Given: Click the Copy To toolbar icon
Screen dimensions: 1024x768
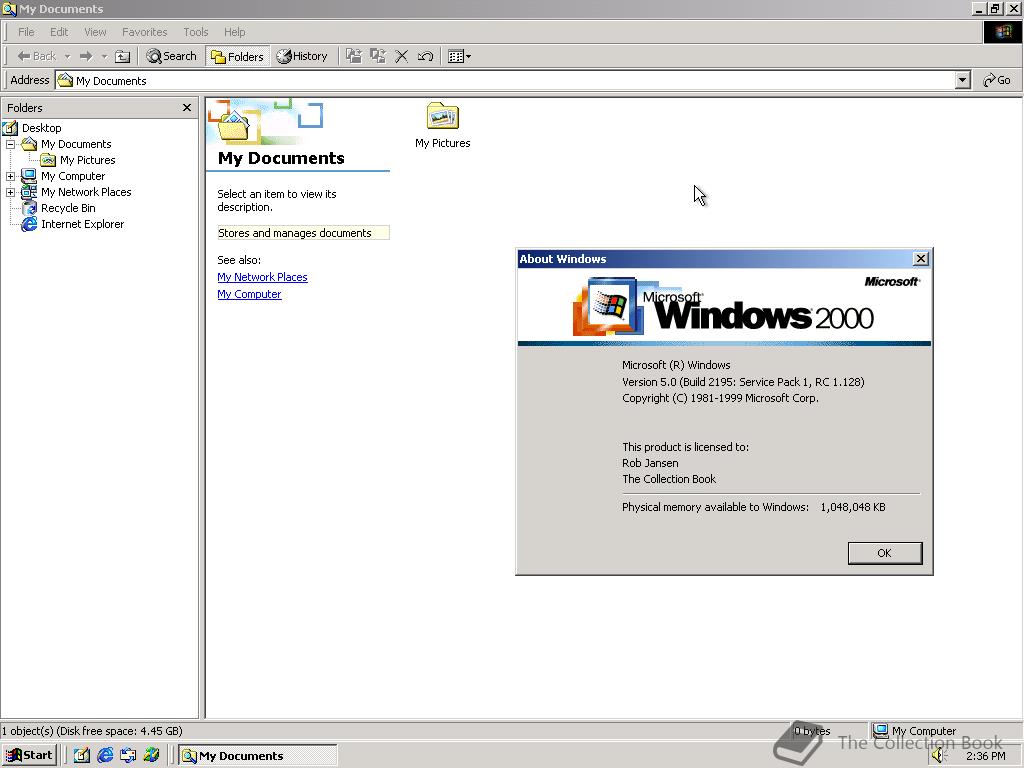Looking at the screenshot, I should point(378,56).
